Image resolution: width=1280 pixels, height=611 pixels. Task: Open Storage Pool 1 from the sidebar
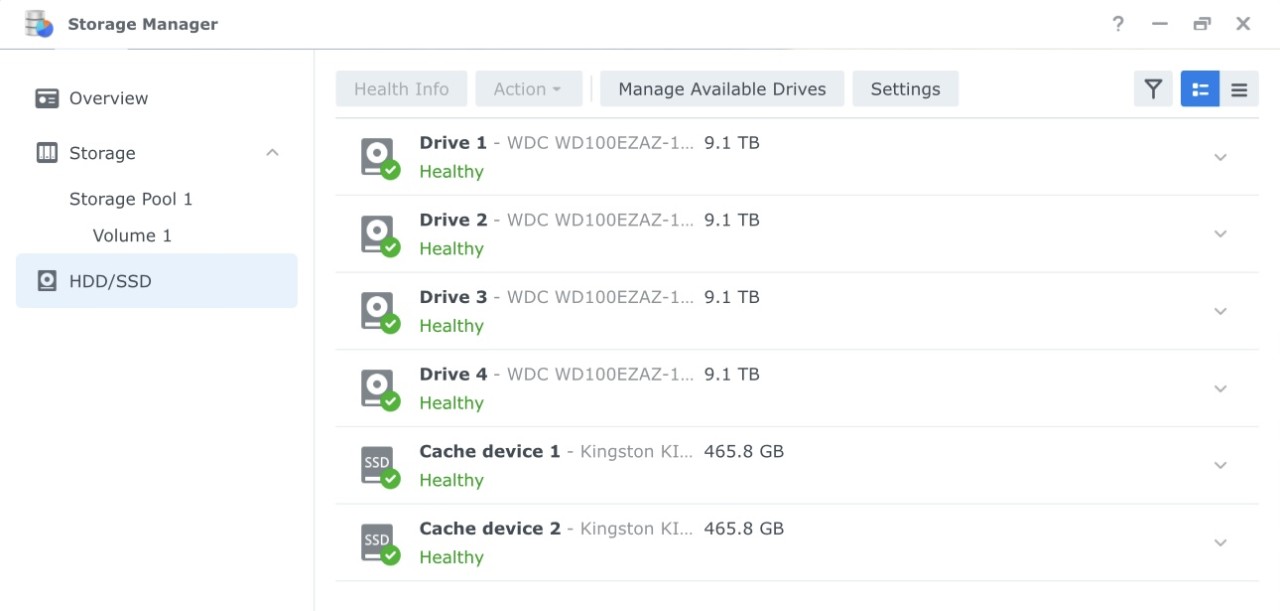(x=131, y=198)
